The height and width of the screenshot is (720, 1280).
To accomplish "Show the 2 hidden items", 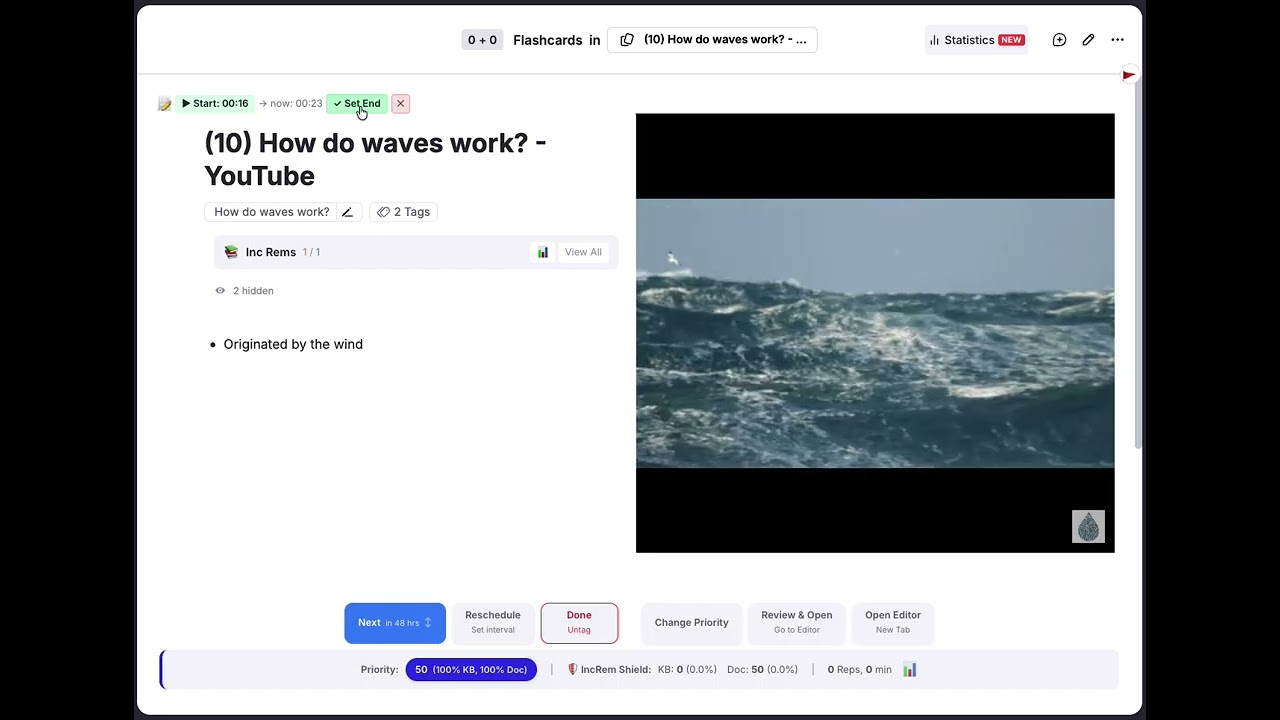I will click(244, 291).
